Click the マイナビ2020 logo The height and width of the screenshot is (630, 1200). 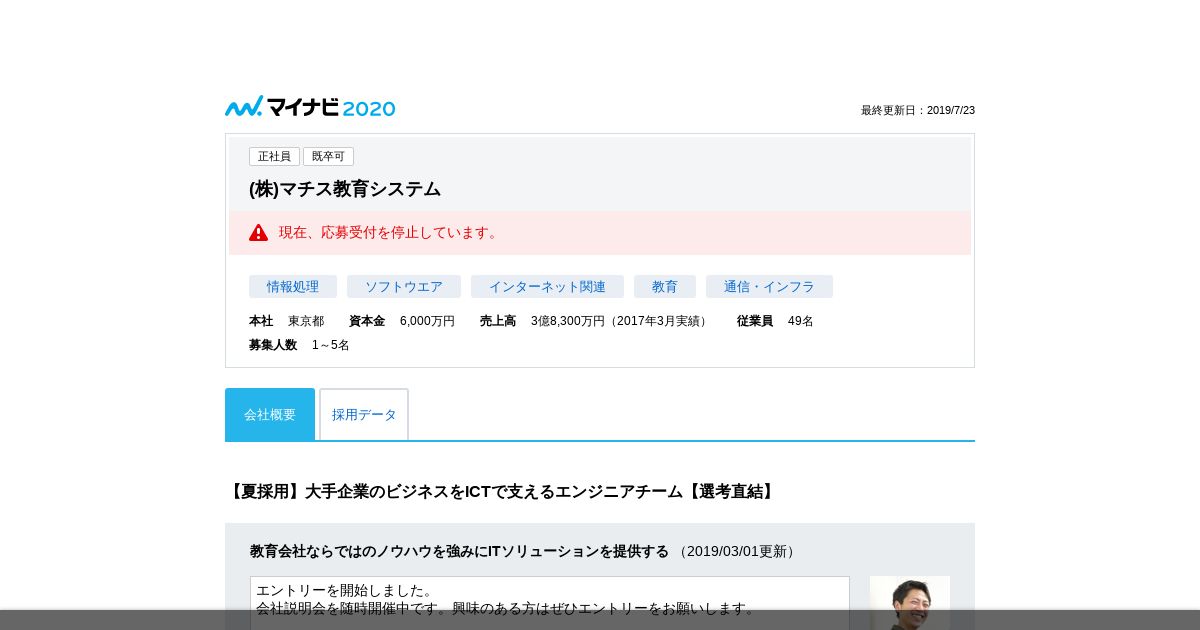(x=310, y=107)
